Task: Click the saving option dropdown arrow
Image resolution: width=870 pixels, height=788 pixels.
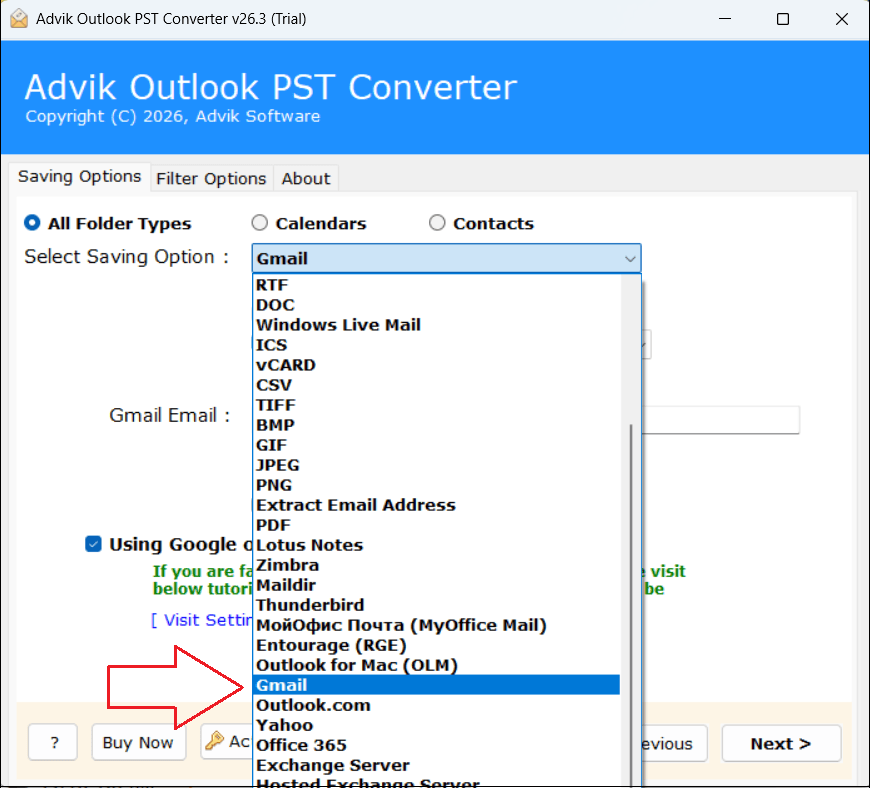Action: (630, 259)
